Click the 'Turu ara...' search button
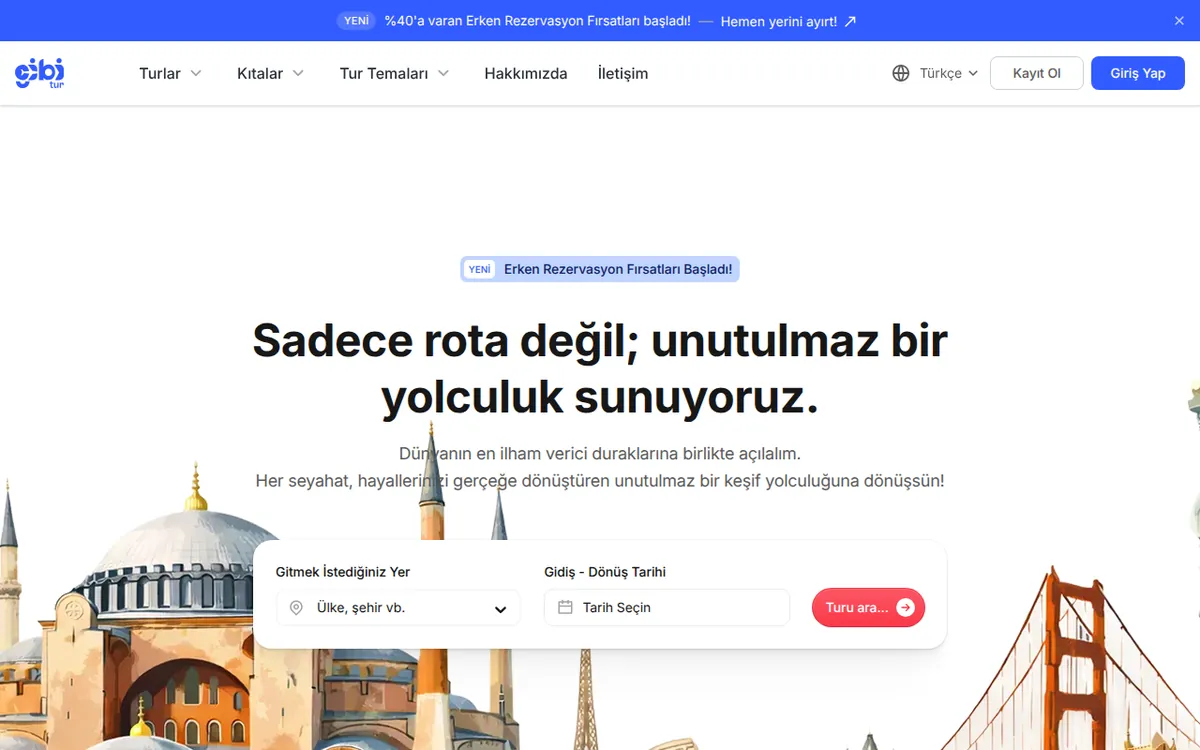This screenshot has width=1200, height=750. 868,607
